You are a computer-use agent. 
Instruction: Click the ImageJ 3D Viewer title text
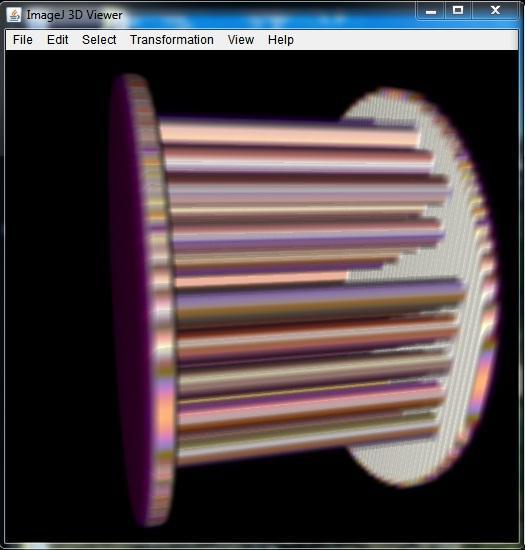pyautogui.click(x=74, y=15)
